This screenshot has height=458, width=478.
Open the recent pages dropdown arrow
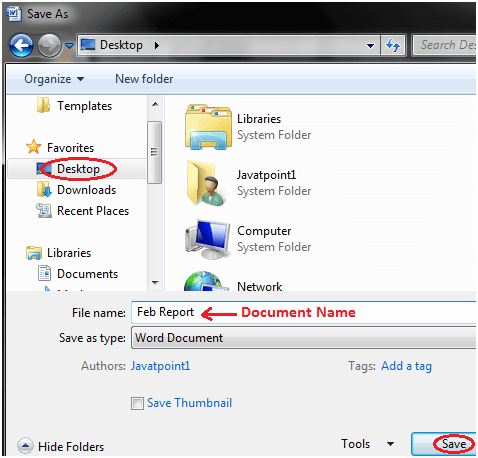(69, 45)
